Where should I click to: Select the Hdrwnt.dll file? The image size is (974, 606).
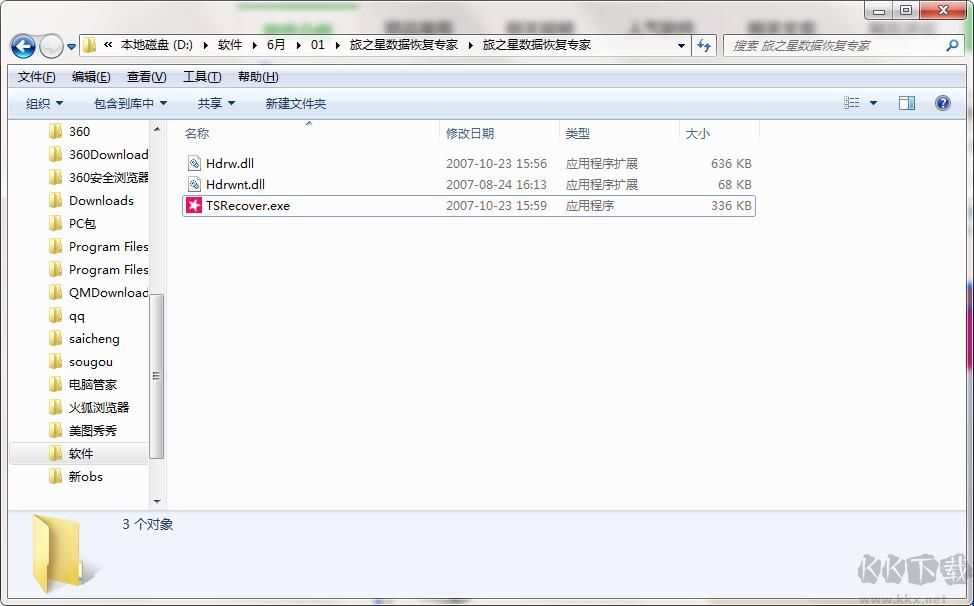(237, 184)
